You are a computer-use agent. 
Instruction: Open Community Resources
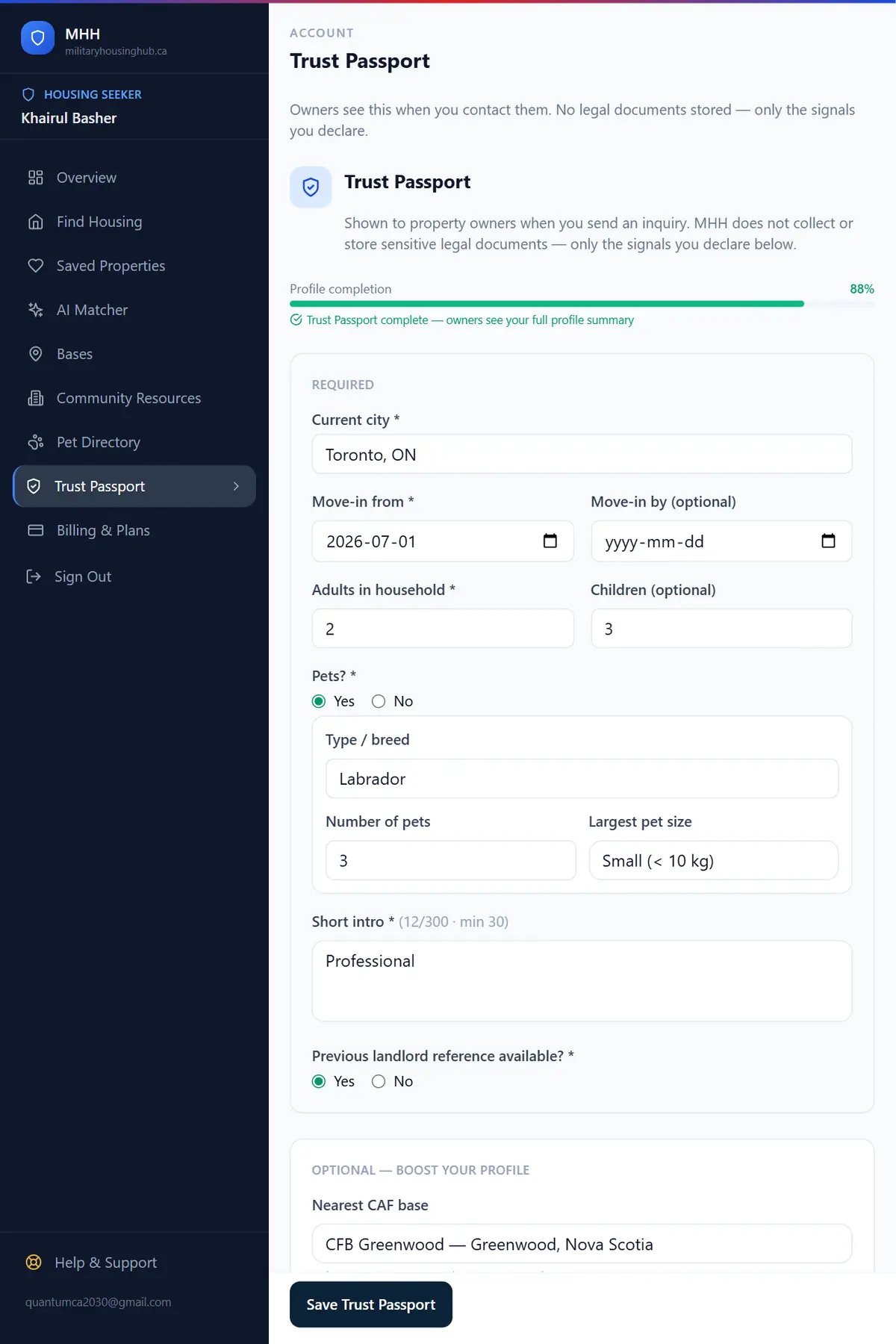point(134,398)
